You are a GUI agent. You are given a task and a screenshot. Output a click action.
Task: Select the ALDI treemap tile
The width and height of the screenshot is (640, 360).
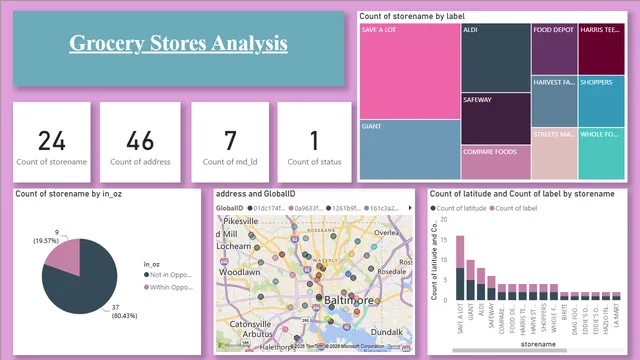click(496, 58)
